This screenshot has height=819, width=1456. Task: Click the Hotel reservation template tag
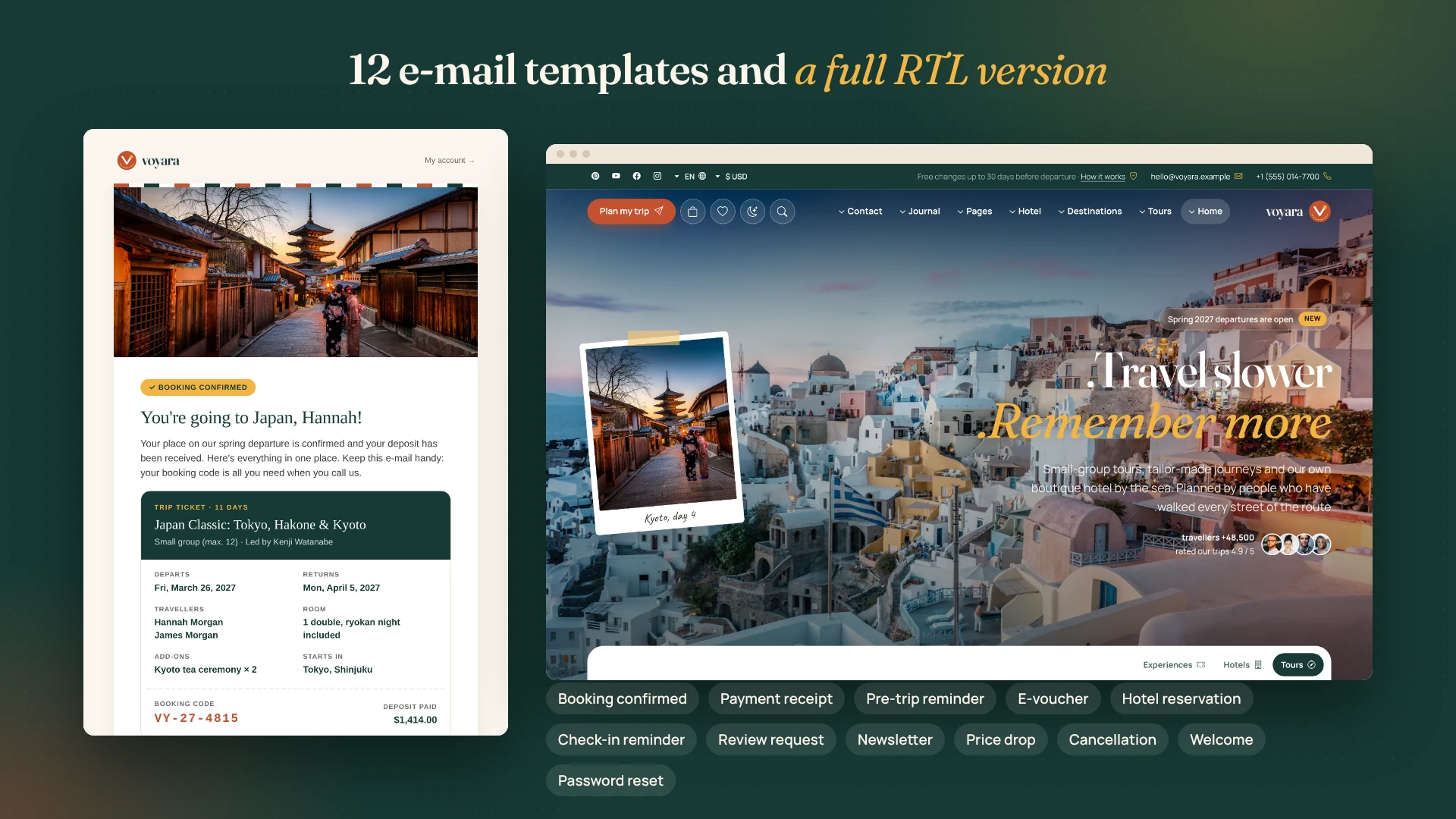click(1181, 698)
